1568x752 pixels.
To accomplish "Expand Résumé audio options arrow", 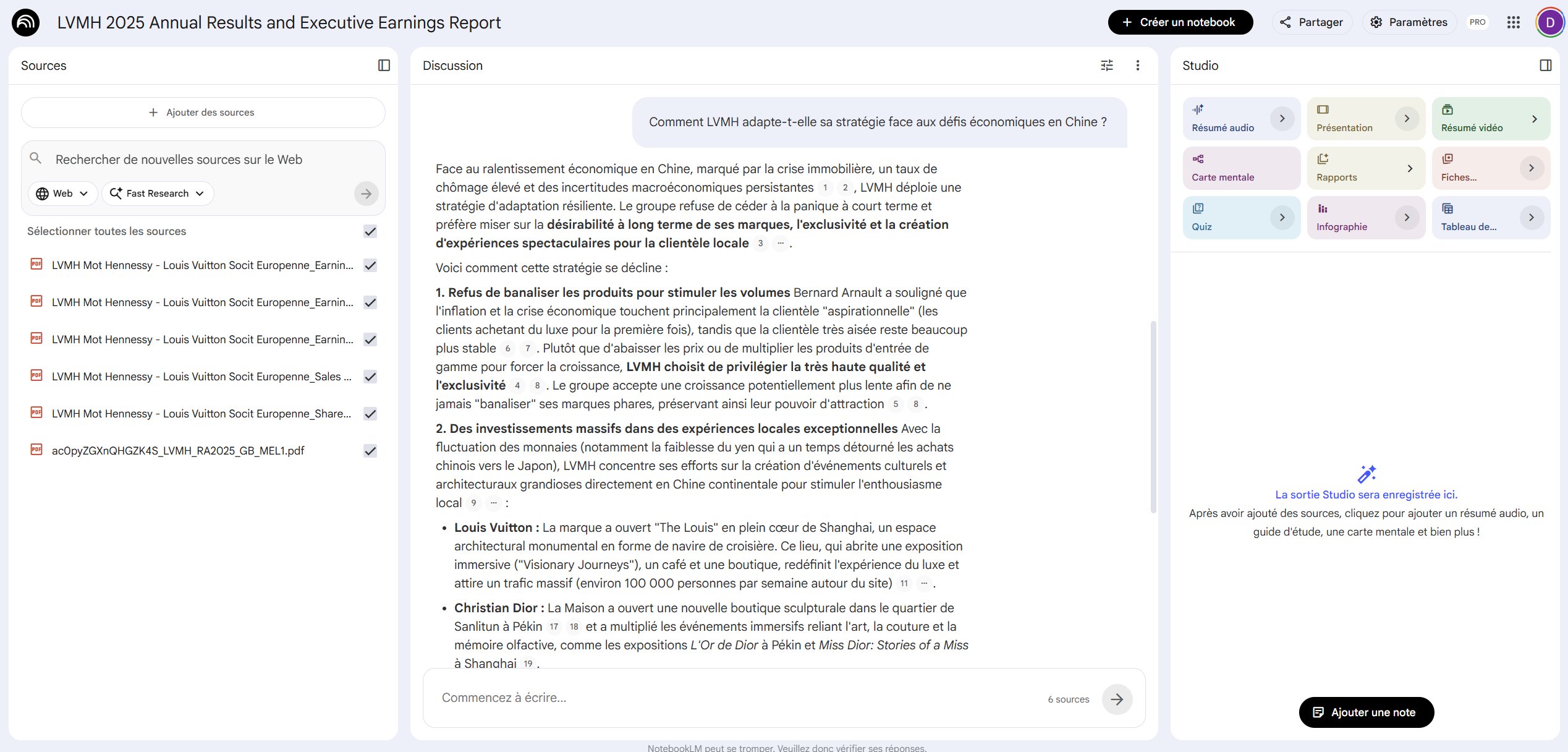I will pos(1282,118).
